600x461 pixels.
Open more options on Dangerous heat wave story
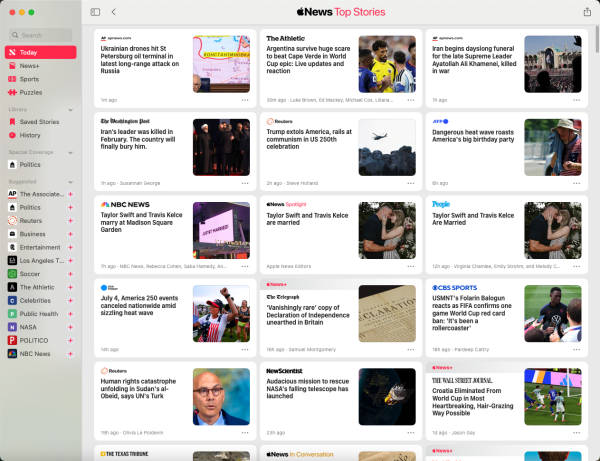click(x=576, y=183)
